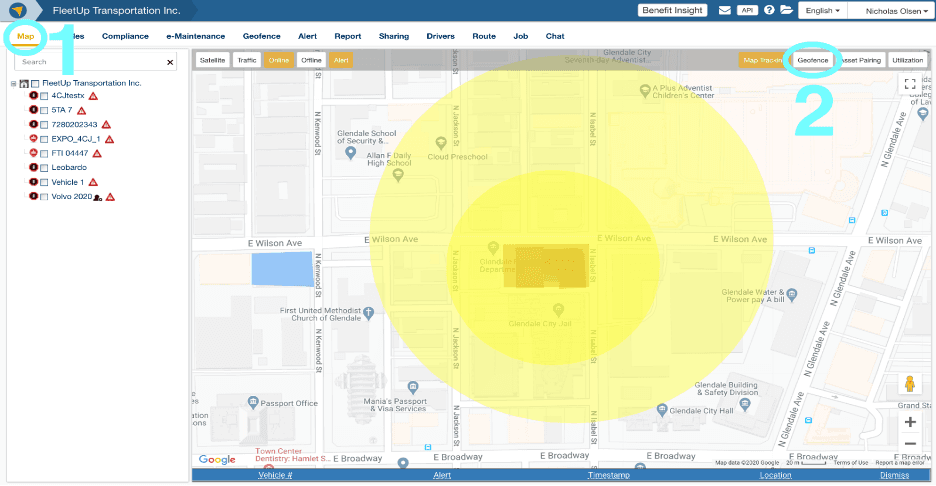Zoom out on the map
936x486 pixels.
pyautogui.click(x=910, y=443)
